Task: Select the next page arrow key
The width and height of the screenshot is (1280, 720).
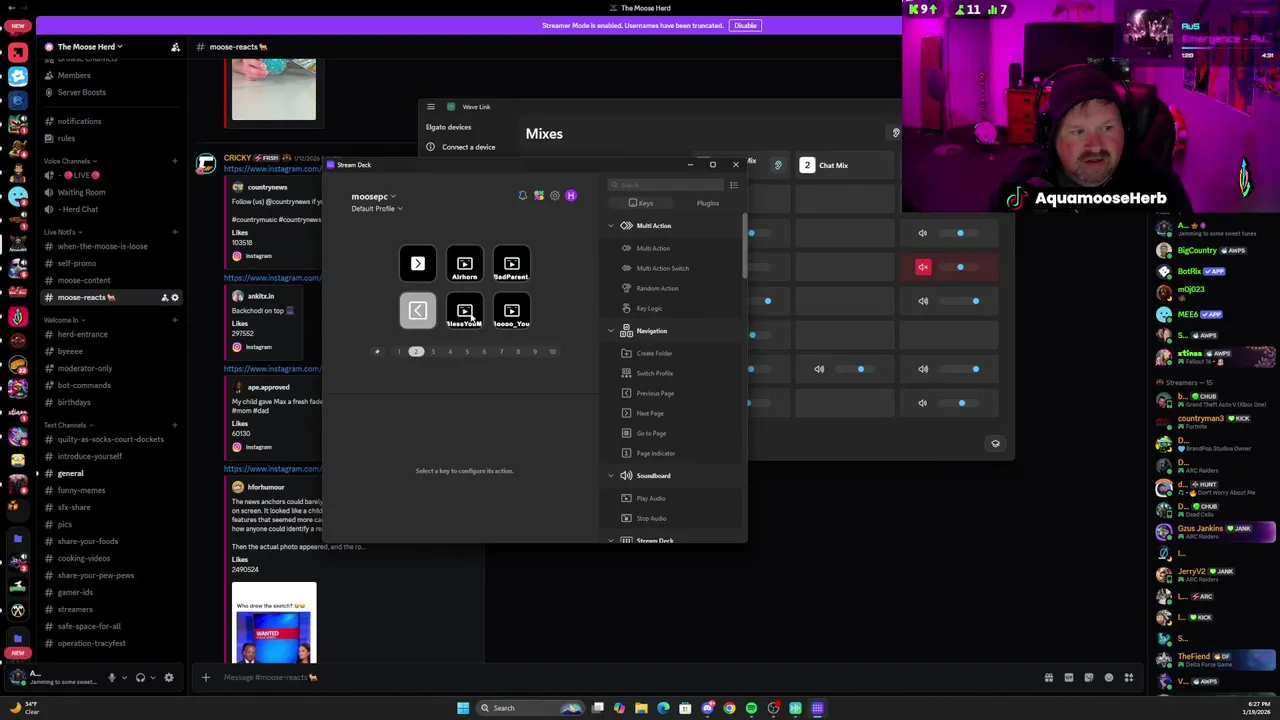Action: coord(418,264)
